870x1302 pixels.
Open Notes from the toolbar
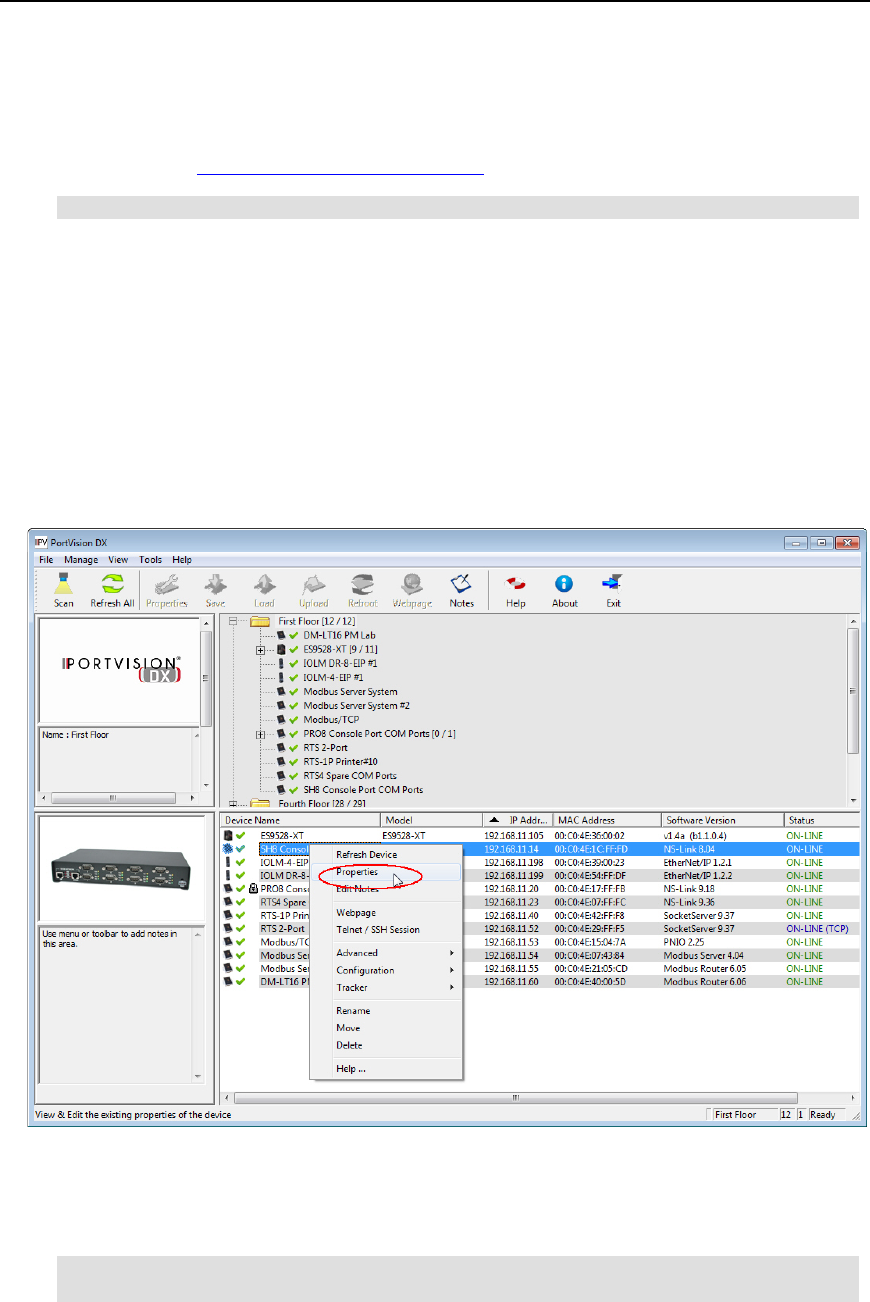pos(461,584)
